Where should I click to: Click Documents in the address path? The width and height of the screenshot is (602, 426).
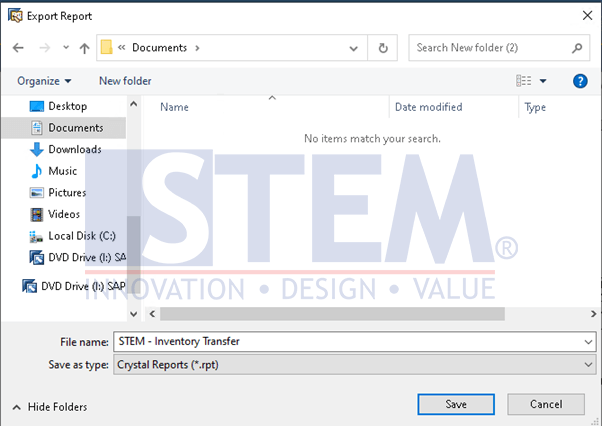(x=159, y=48)
